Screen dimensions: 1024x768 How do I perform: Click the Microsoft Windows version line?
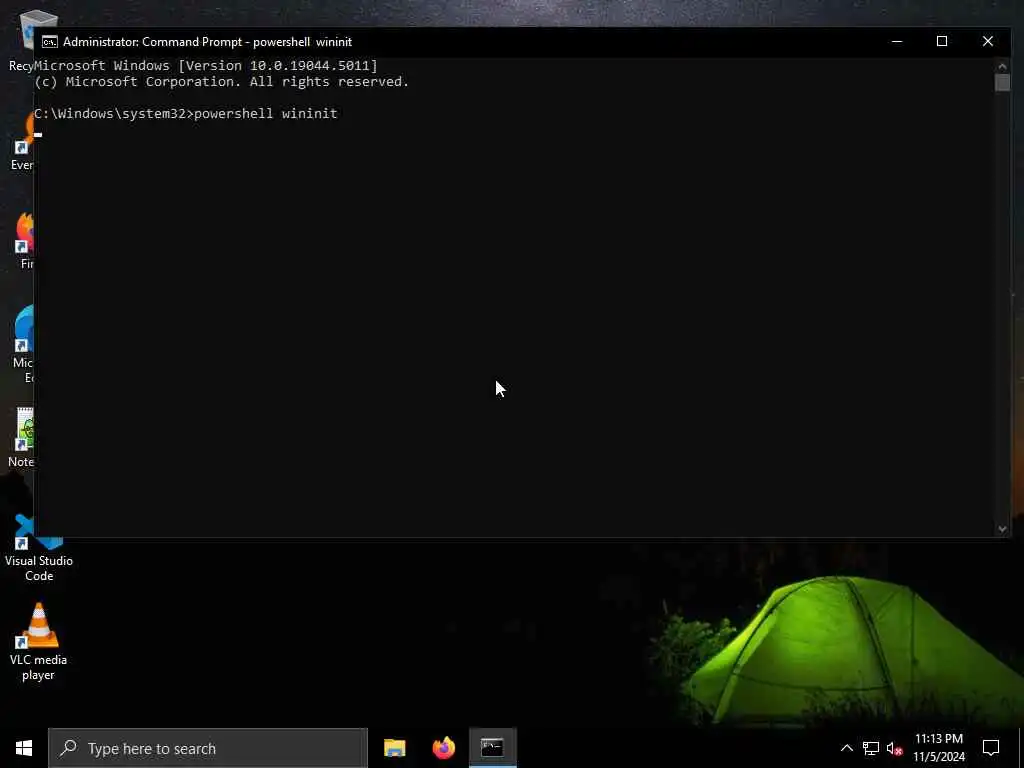point(206,65)
